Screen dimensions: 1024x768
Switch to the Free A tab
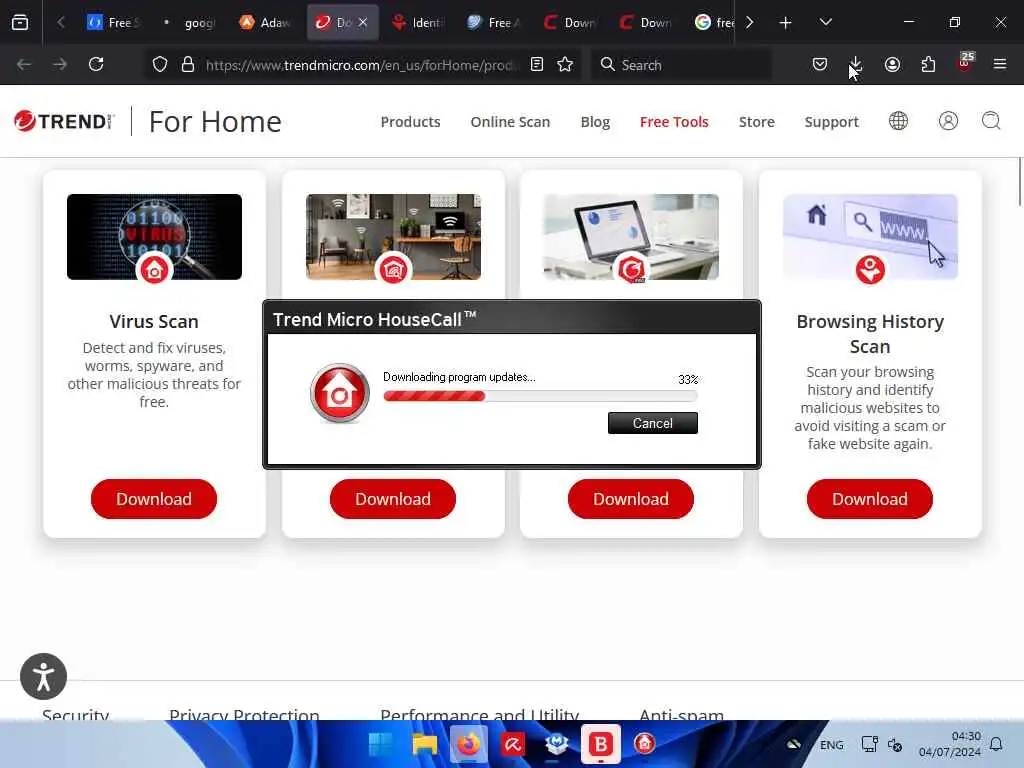point(494,23)
